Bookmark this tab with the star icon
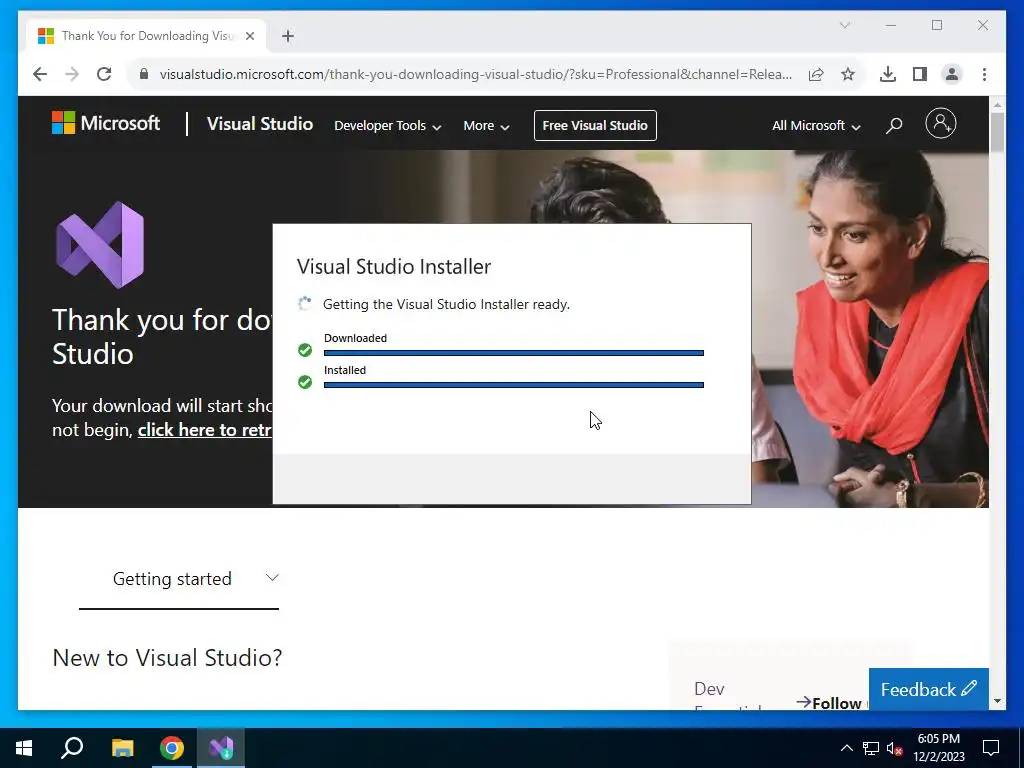Screen dimensions: 1024x768 pos(848,74)
